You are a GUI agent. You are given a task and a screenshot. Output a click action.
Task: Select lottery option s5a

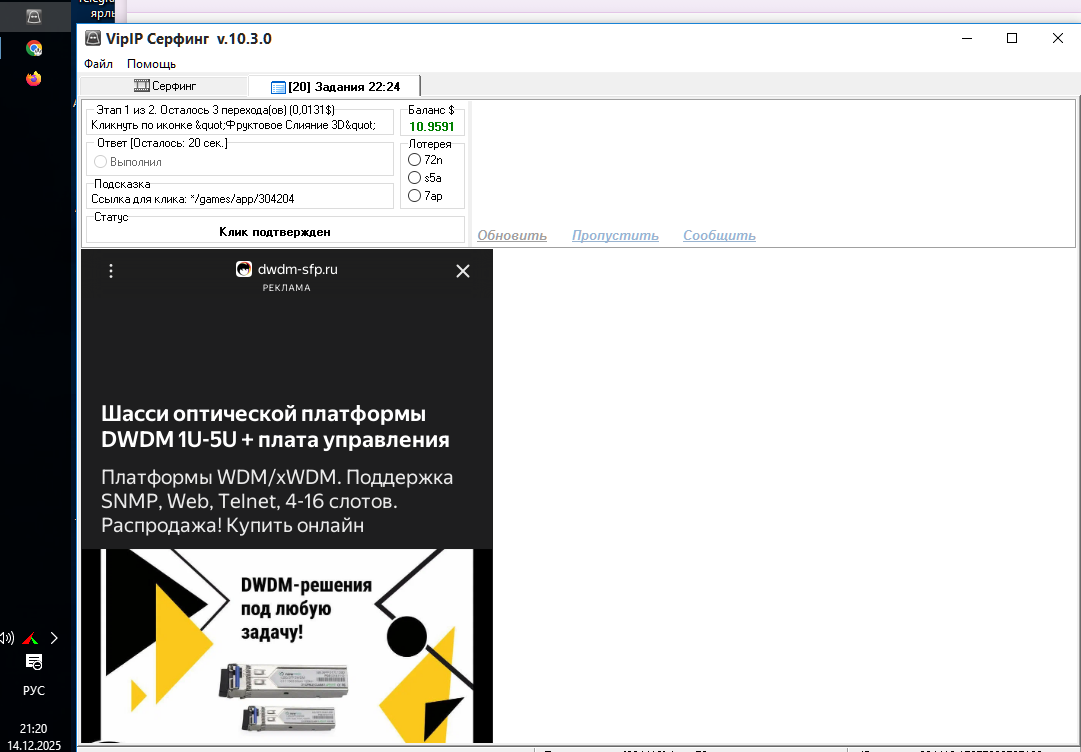tap(415, 178)
